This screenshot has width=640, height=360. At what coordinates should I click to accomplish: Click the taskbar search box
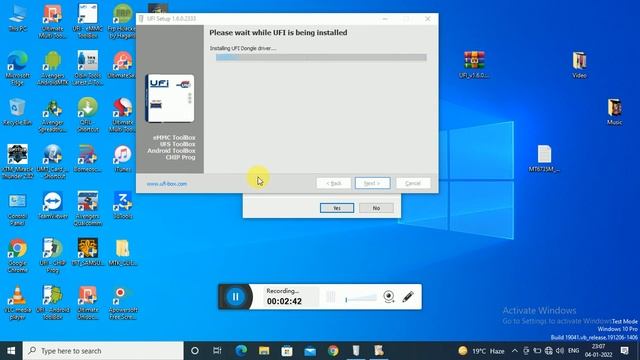tap(103, 351)
